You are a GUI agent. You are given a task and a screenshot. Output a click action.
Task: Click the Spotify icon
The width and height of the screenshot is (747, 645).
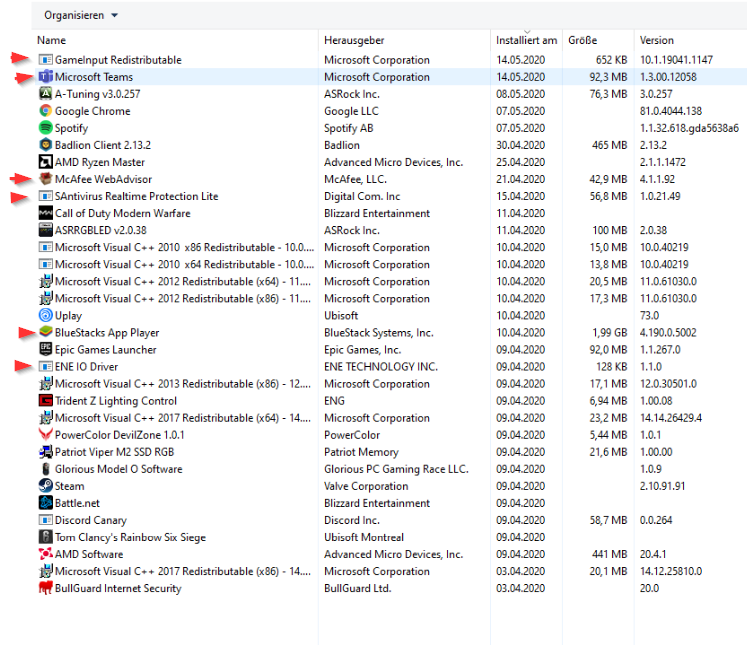(45, 128)
